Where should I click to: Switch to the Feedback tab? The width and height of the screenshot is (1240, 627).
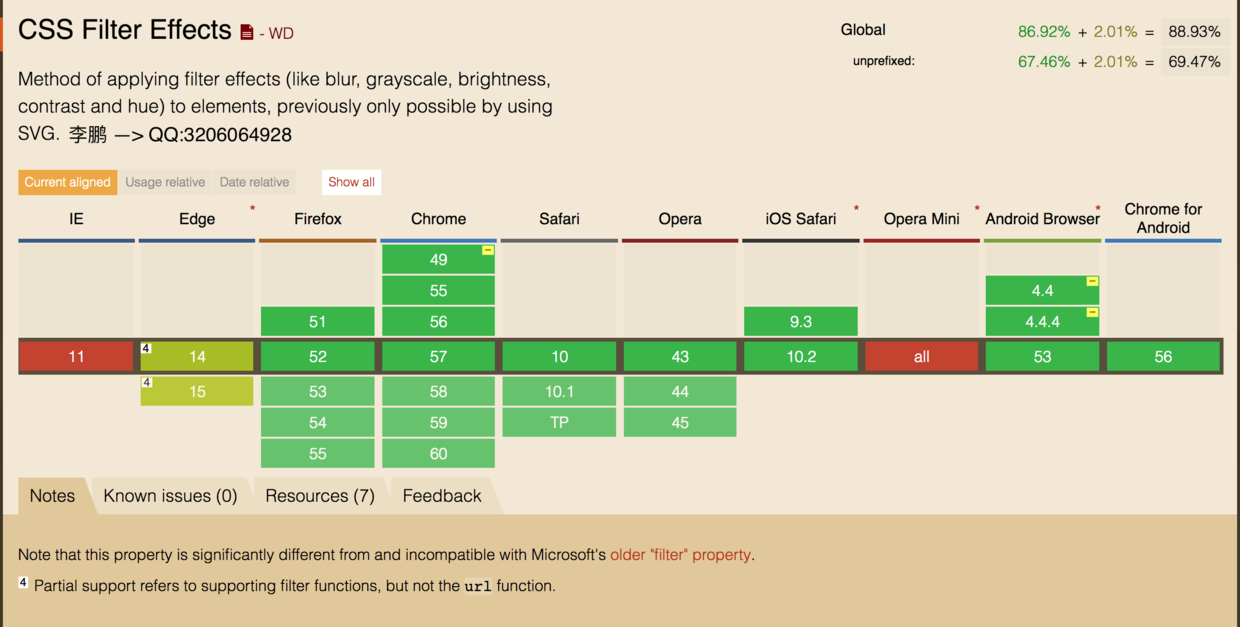pyautogui.click(x=442, y=496)
